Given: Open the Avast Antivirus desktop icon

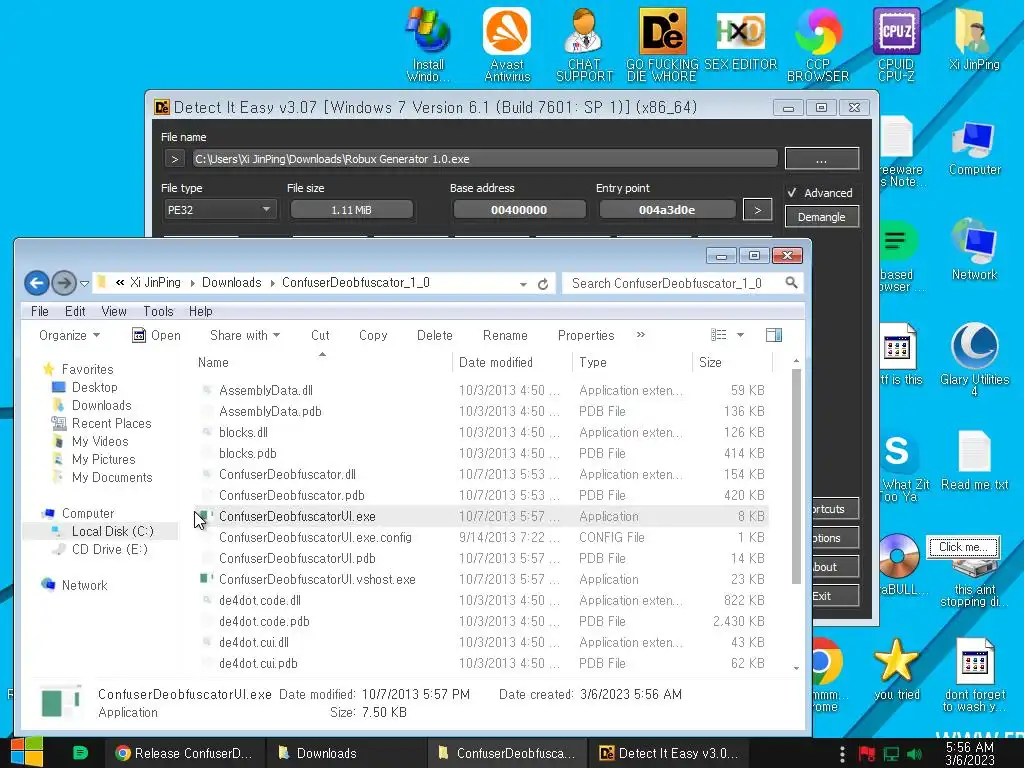Looking at the screenshot, I should (x=507, y=44).
